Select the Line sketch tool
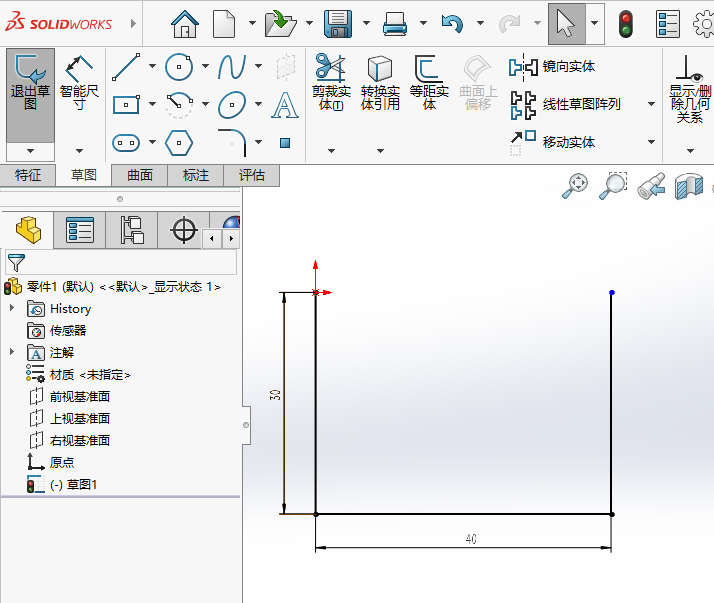714x603 pixels. point(126,67)
